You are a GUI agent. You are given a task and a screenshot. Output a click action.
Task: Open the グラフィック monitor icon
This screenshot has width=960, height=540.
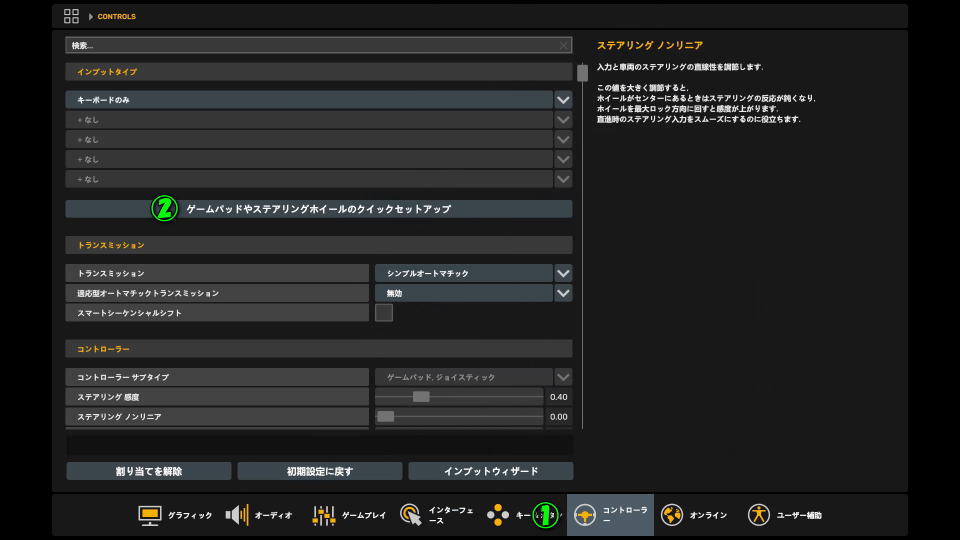click(150, 515)
